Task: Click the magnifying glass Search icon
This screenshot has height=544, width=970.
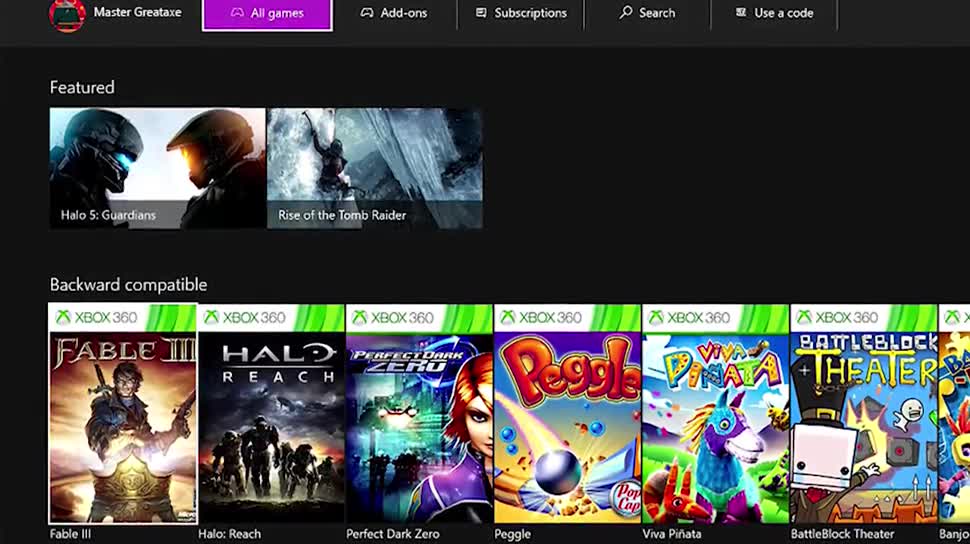Action: (x=625, y=12)
